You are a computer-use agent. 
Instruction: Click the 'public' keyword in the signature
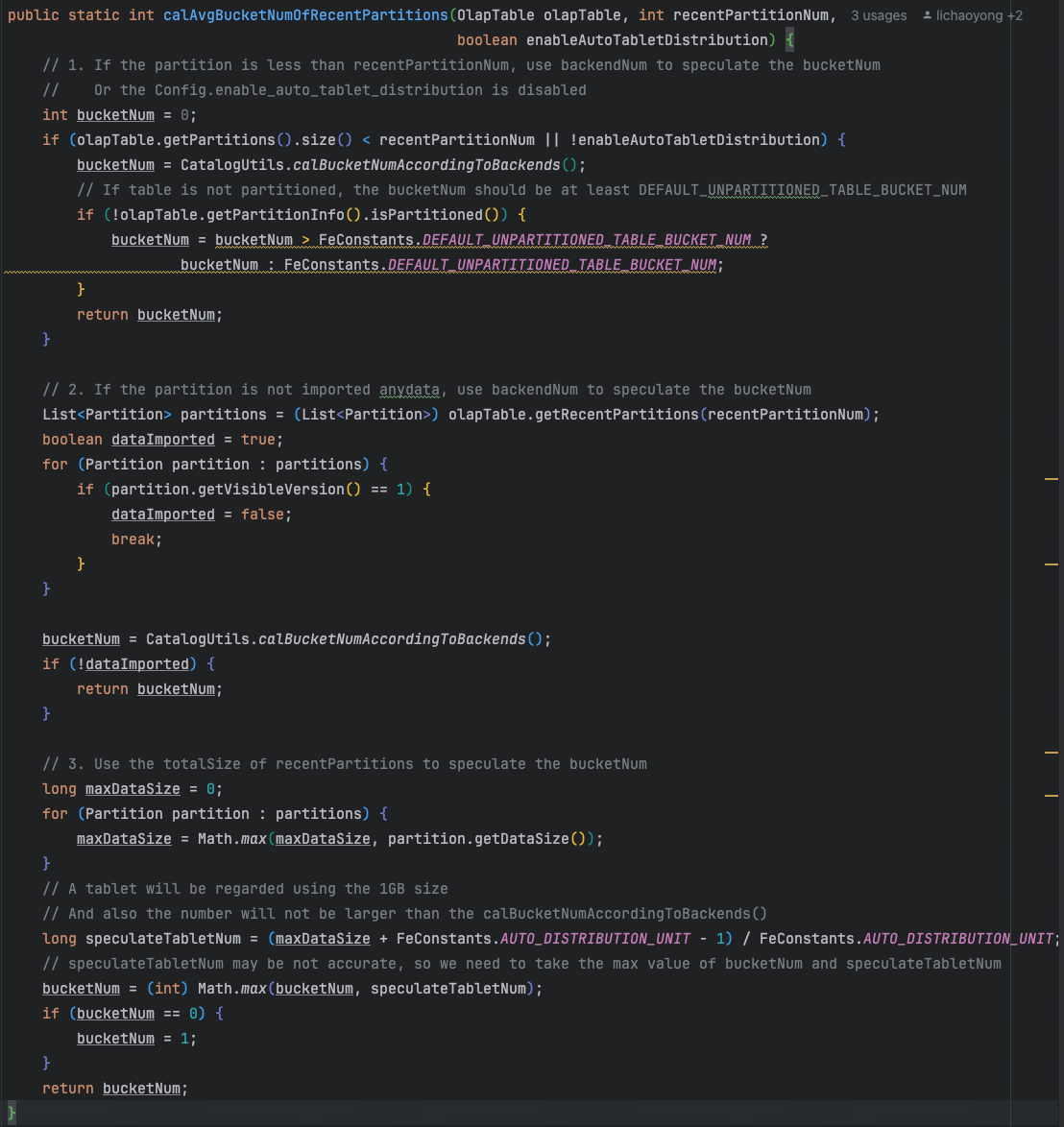point(34,15)
